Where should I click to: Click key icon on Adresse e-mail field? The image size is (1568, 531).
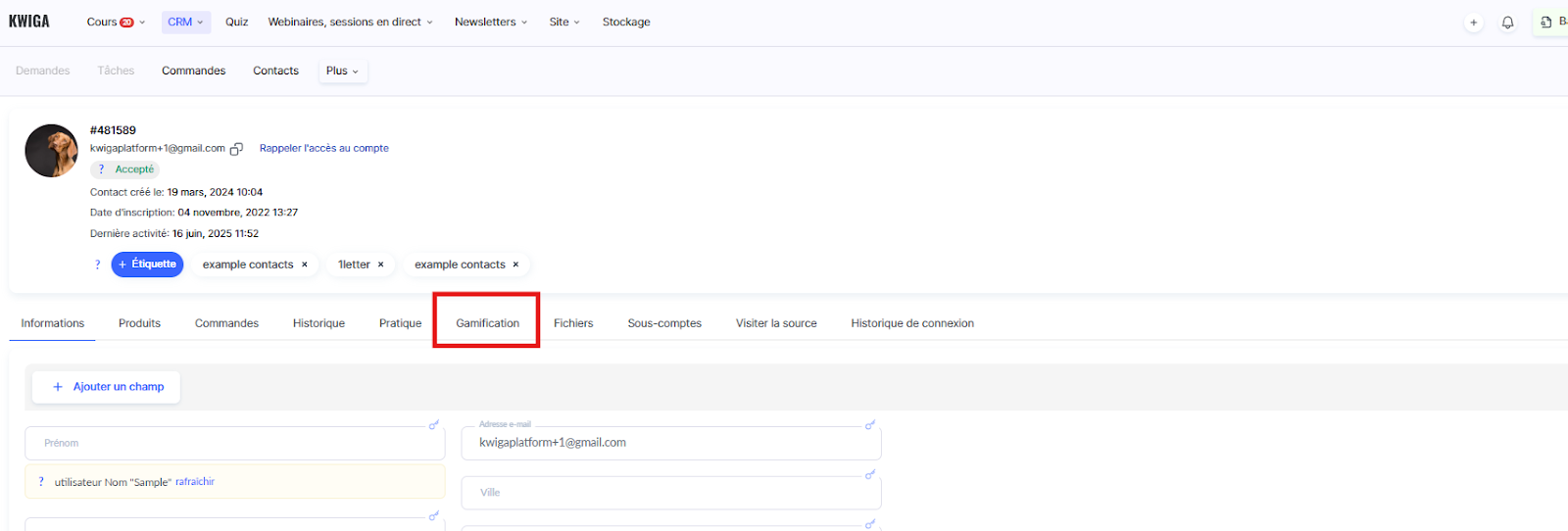[869, 424]
